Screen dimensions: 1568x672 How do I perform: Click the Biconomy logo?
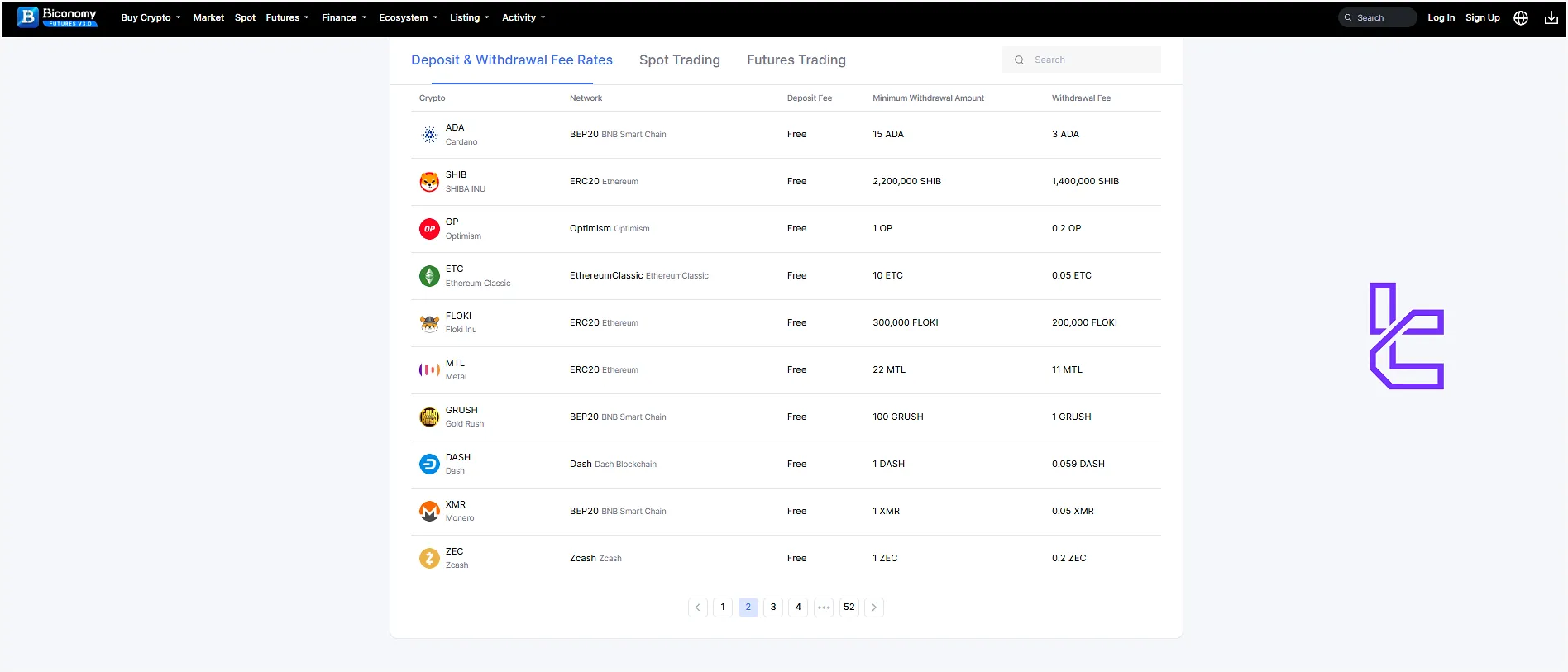57,17
